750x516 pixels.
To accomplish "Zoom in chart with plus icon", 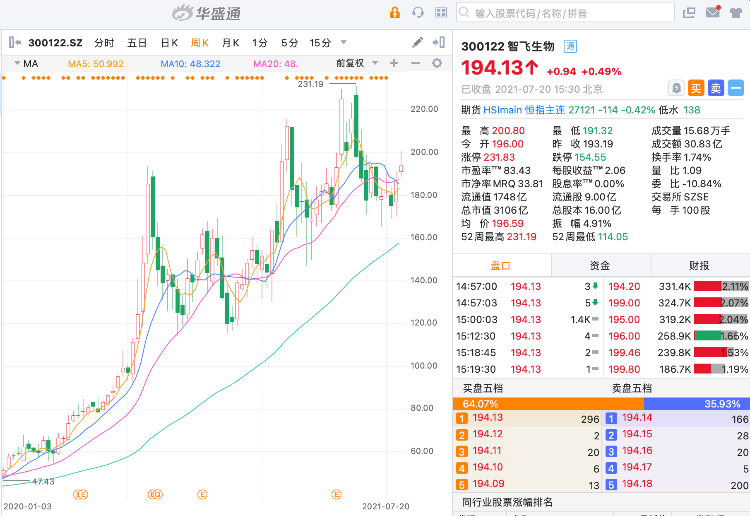I will [x=394, y=63].
